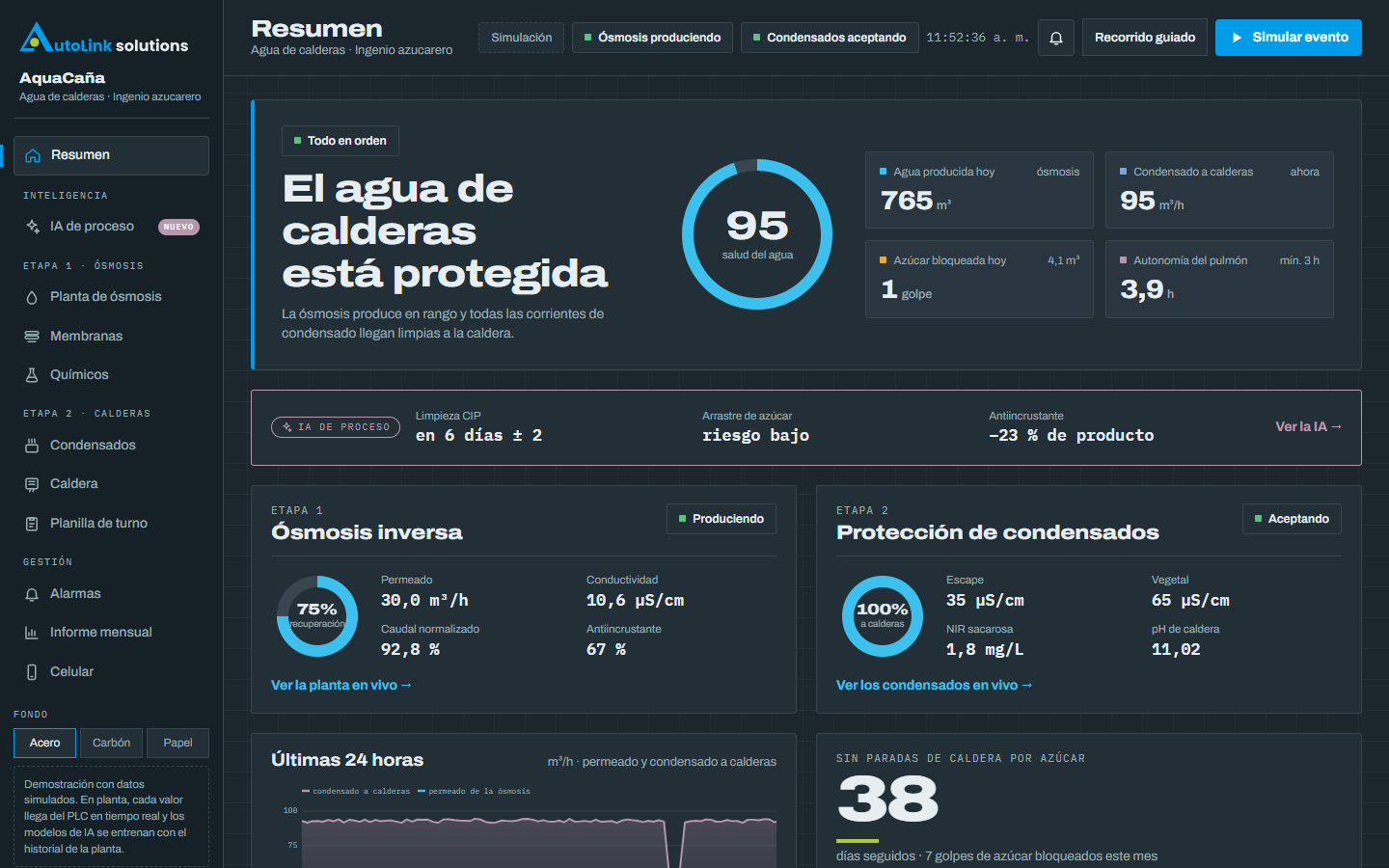Select the Planta de ósmosis droplet icon

32,297
